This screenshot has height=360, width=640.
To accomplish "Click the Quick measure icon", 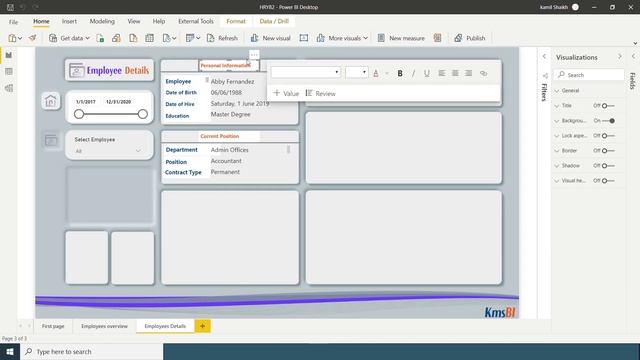I will pyautogui.click(x=438, y=38).
